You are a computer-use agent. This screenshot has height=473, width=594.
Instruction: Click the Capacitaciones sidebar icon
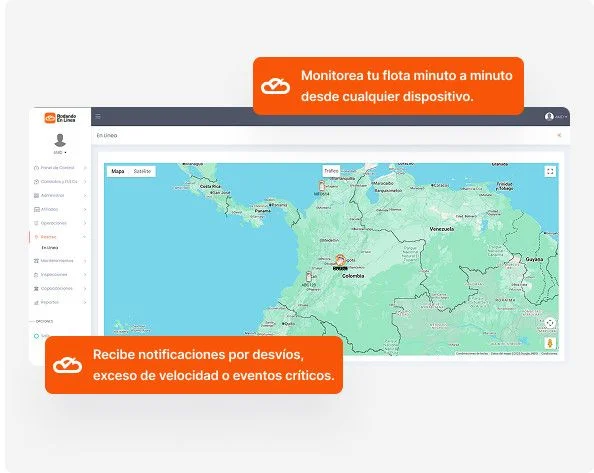click(x=36, y=289)
